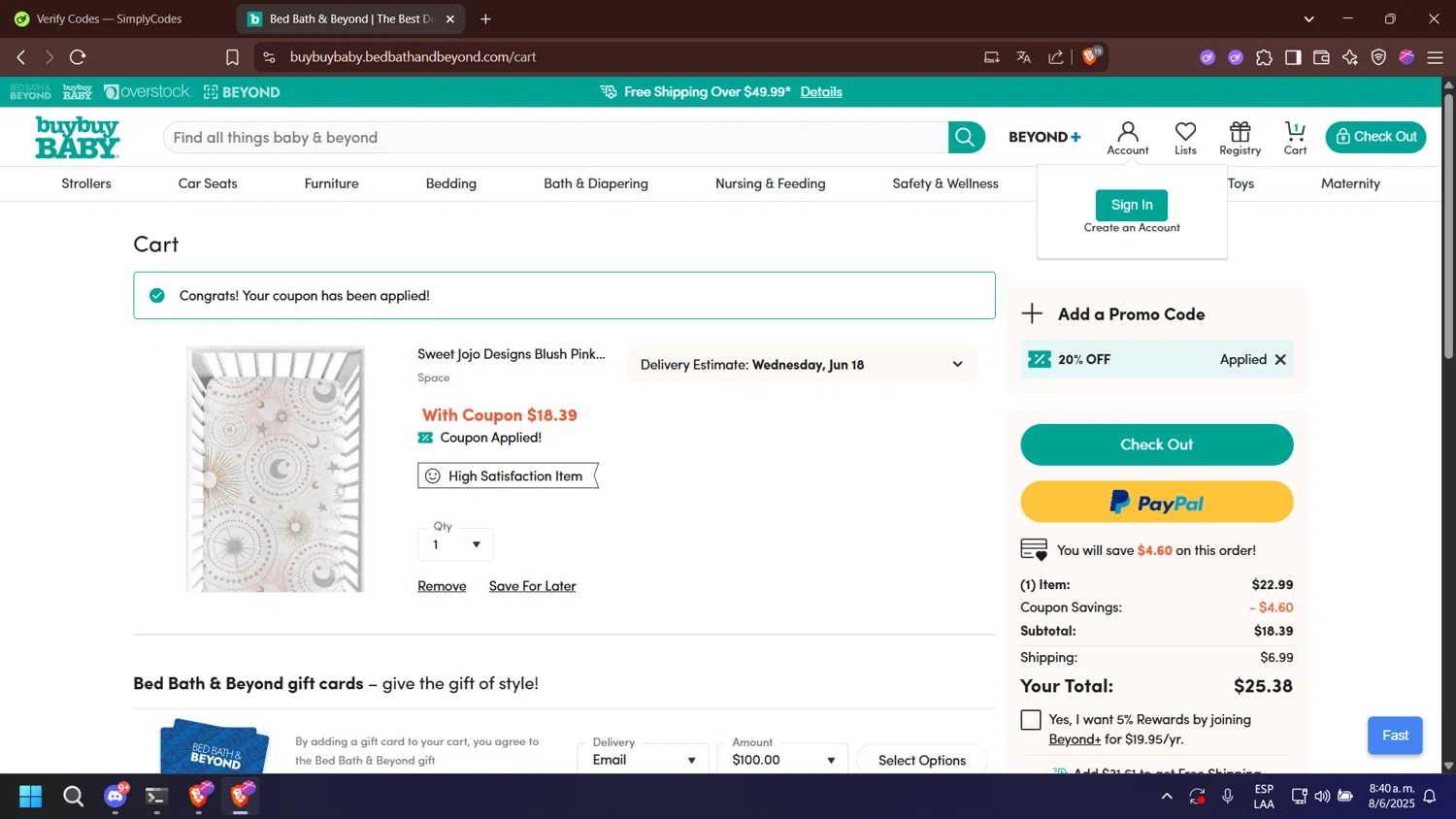Open Brave Shields icon
Viewport: 1456px width, 819px height.
[1091, 56]
